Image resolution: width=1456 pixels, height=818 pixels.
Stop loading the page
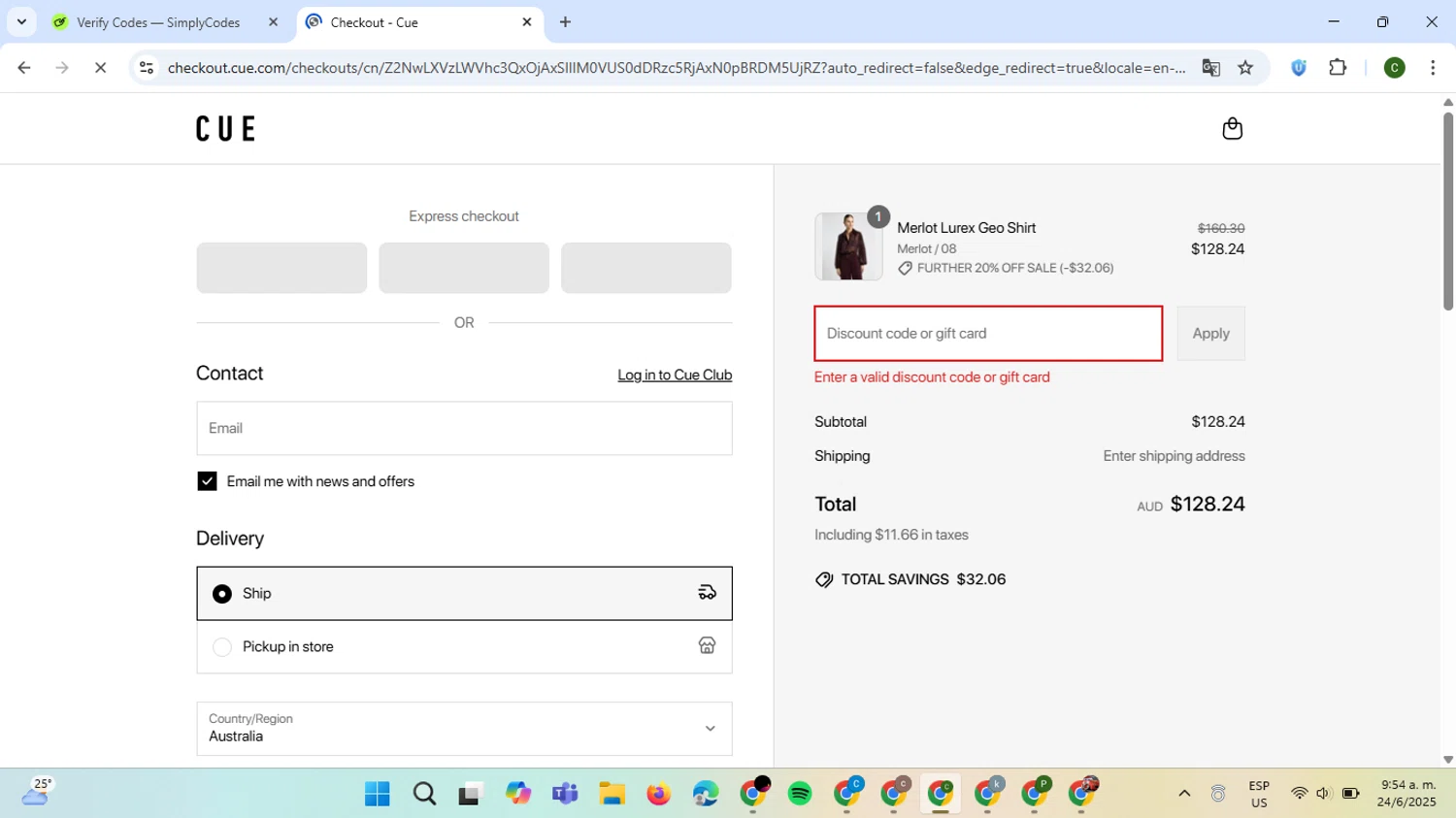(100, 68)
